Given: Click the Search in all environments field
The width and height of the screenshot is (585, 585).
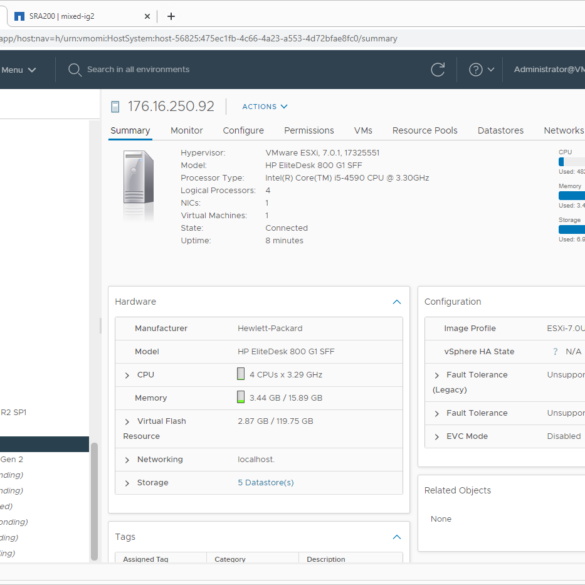Looking at the screenshot, I should [x=138, y=69].
